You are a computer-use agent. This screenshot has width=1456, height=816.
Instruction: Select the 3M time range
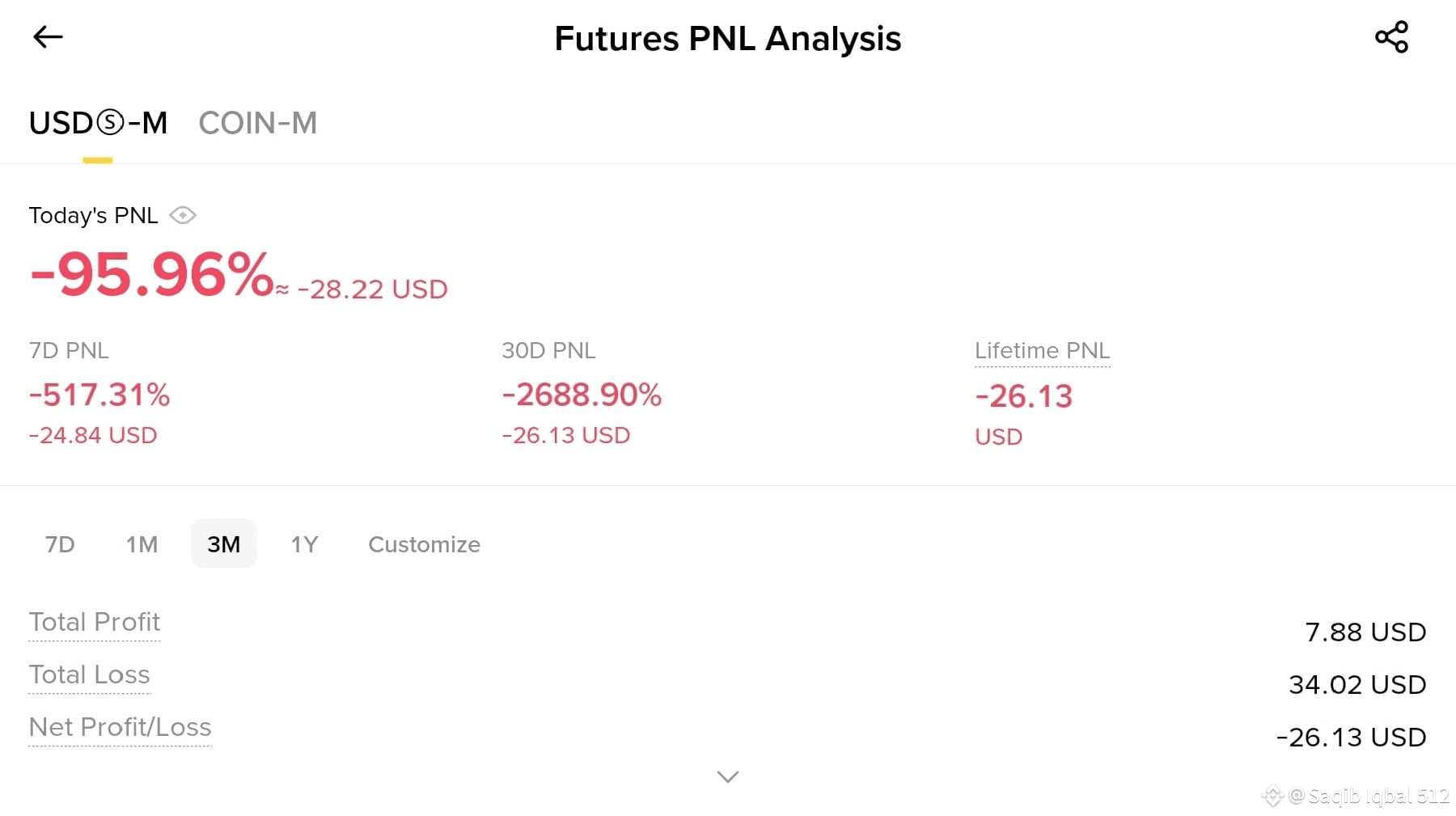pos(224,544)
